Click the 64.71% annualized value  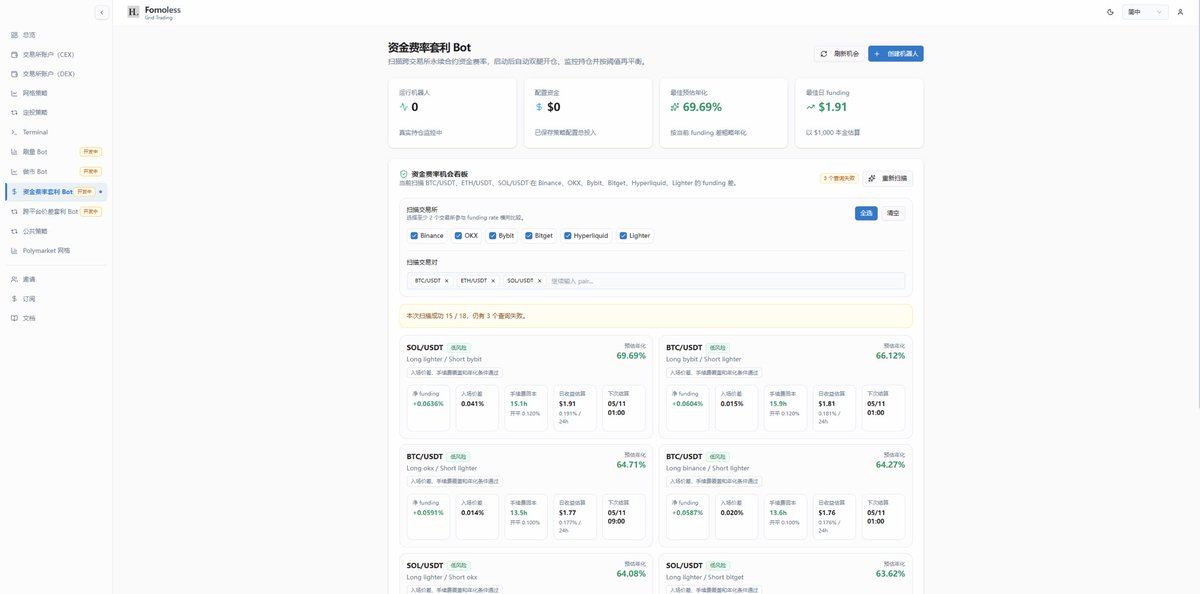tap(631, 464)
